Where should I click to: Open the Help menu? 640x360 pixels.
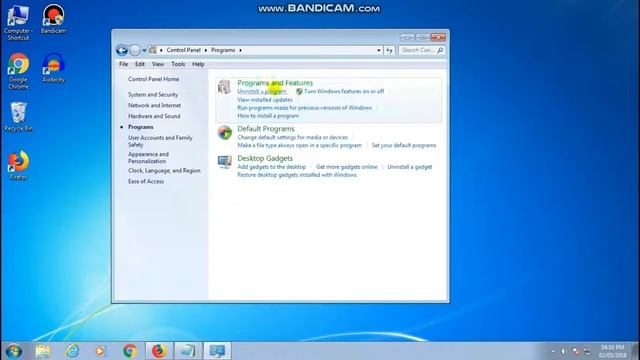pos(198,64)
